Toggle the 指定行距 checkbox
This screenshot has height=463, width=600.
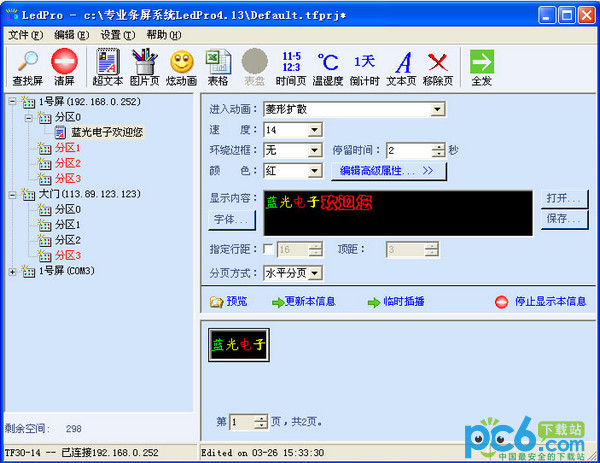tap(268, 249)
